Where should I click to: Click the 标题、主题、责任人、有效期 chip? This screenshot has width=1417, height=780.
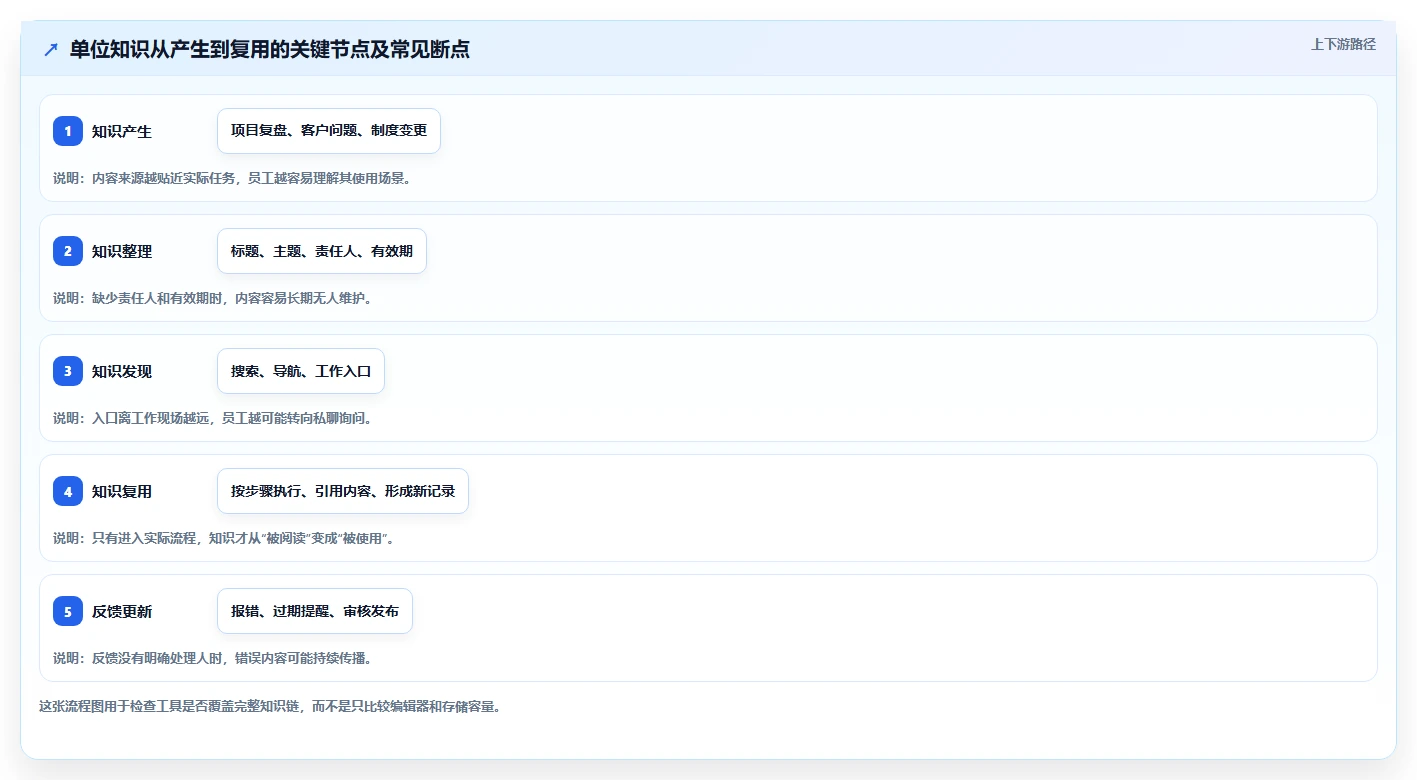(322, 251)
